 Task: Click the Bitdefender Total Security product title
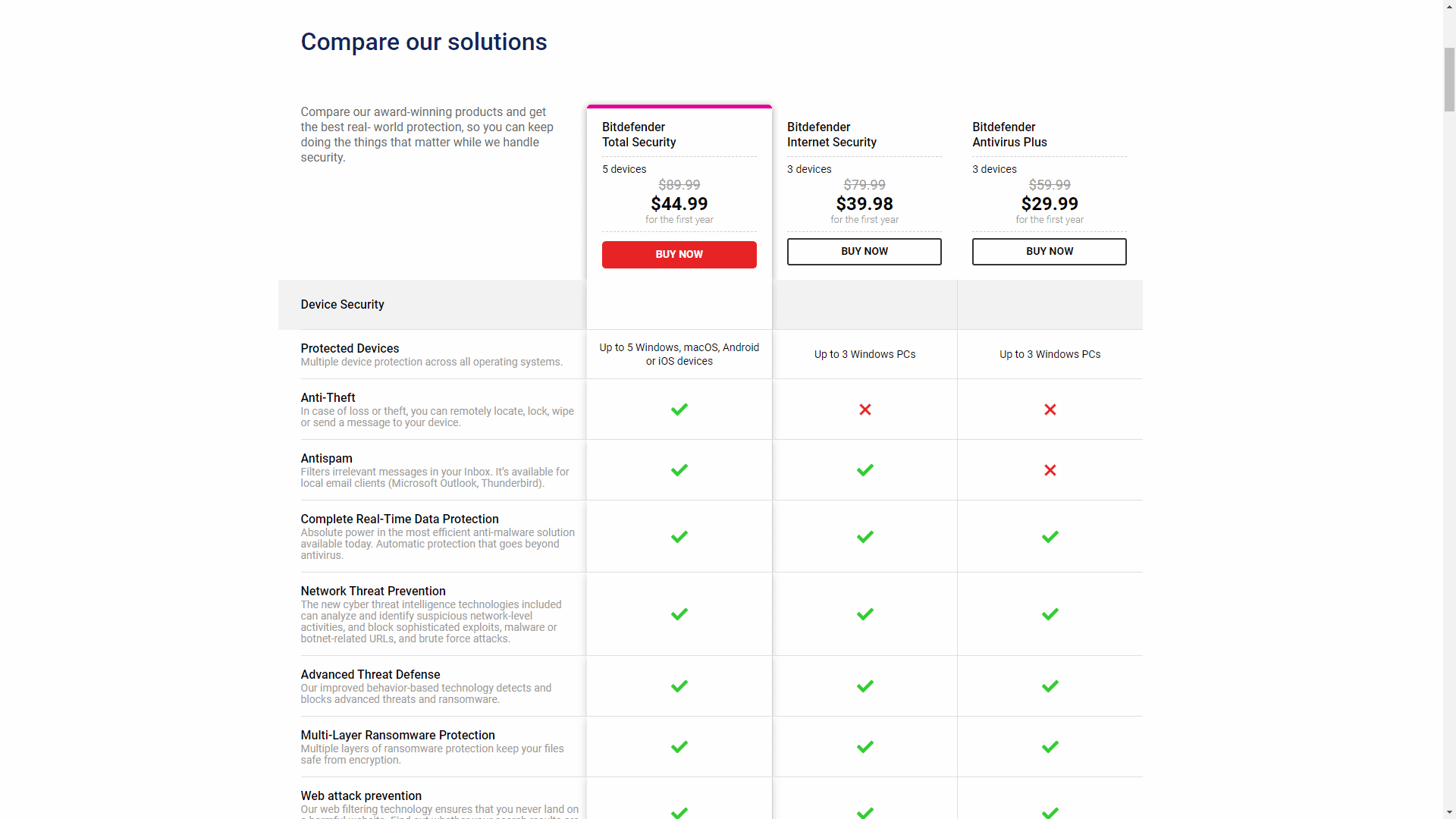tap(639, 135)
